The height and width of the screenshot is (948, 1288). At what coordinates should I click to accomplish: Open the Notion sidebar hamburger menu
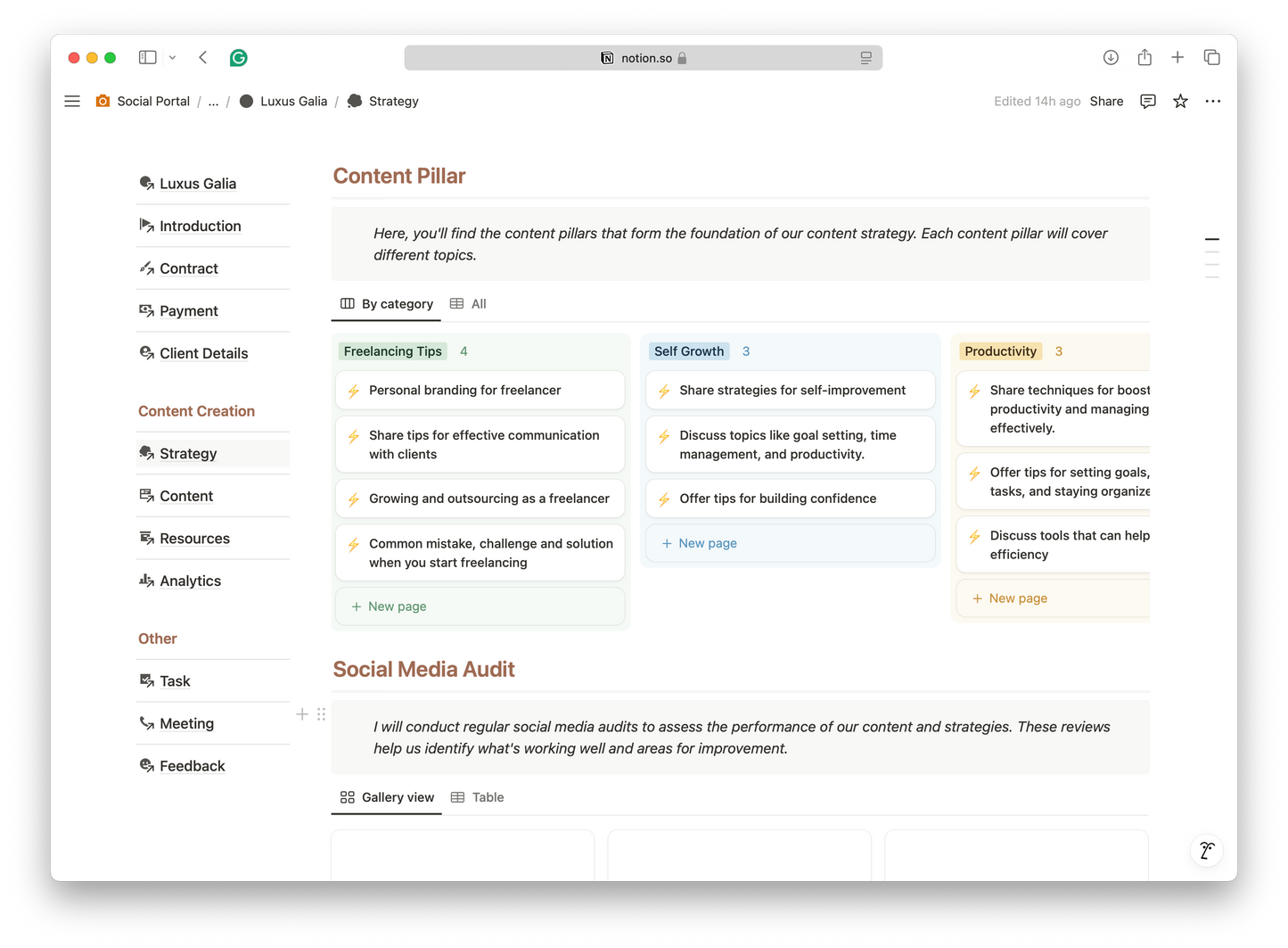point(72,102)
